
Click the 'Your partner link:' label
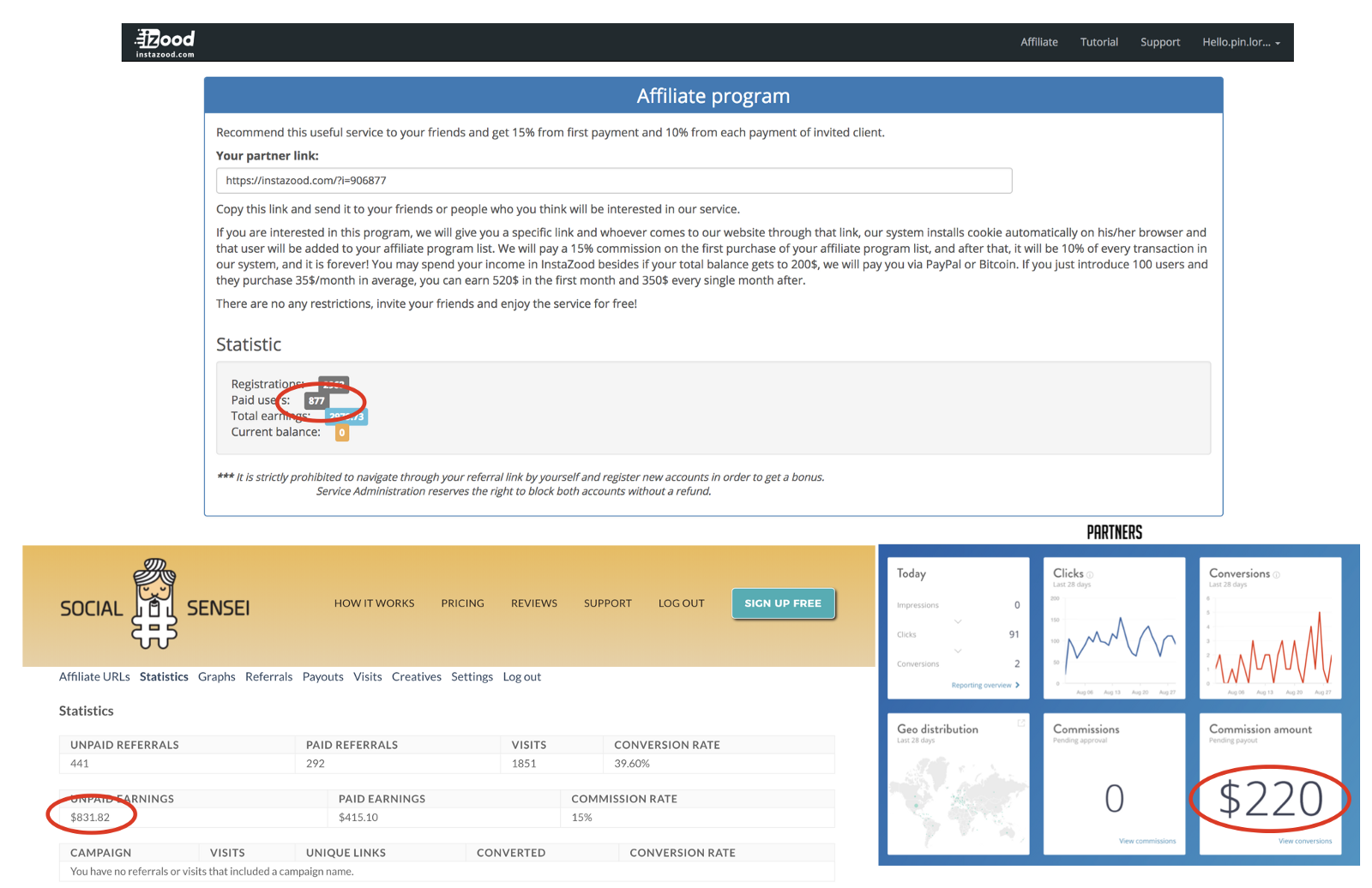pos(268,156)
